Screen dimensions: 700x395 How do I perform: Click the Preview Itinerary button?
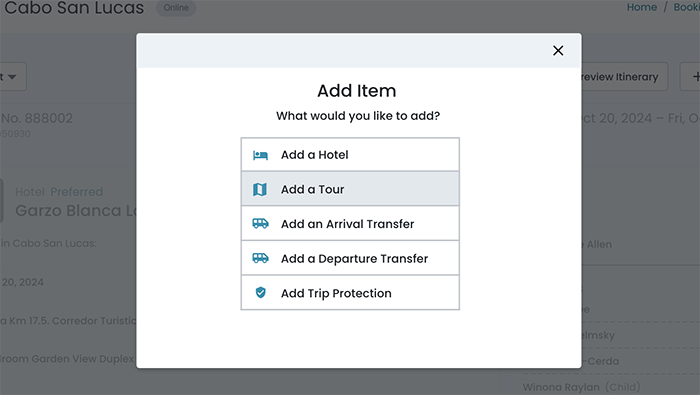624,77
